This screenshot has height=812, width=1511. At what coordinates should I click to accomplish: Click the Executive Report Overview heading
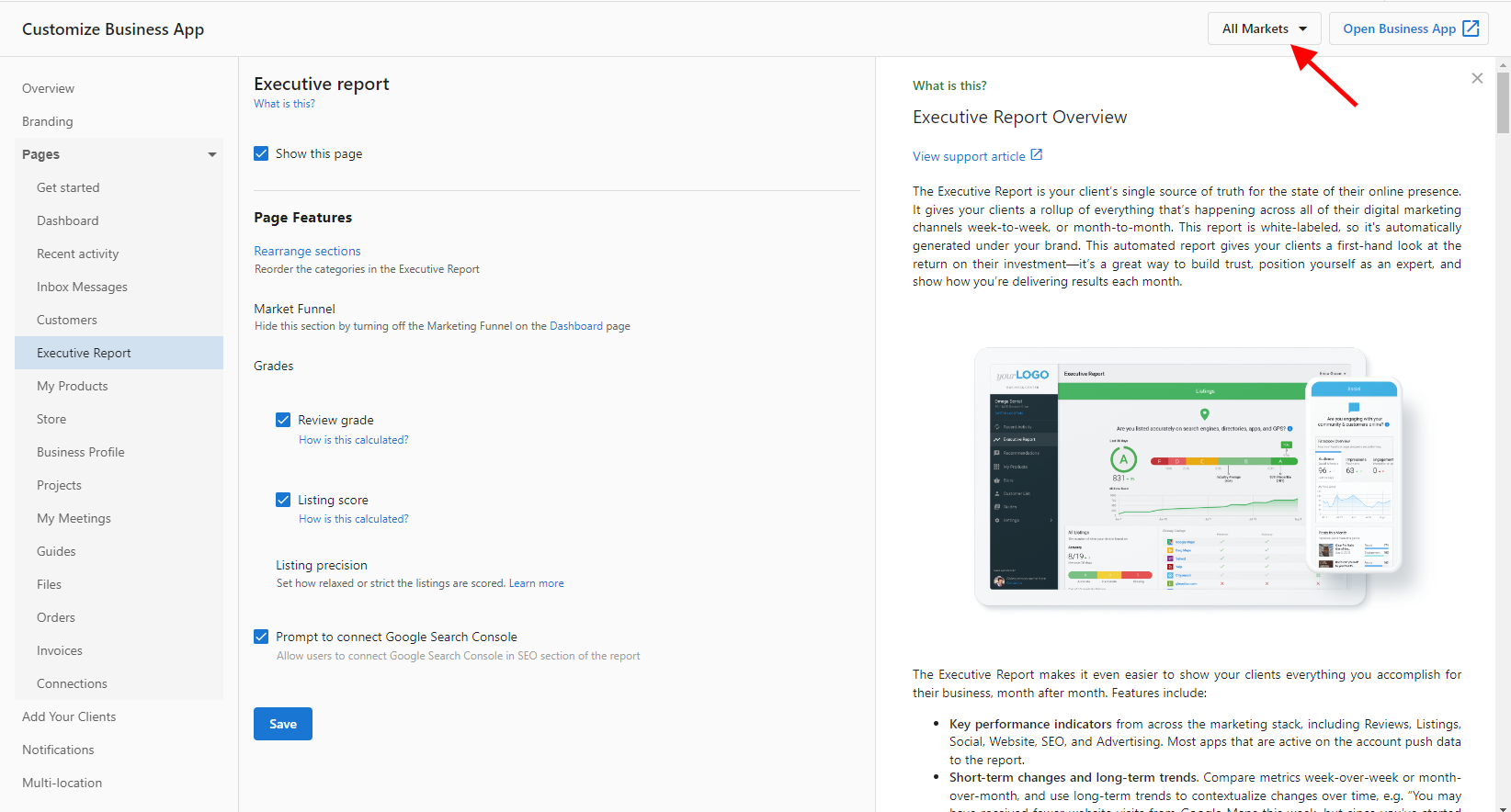click(1019, 118)
